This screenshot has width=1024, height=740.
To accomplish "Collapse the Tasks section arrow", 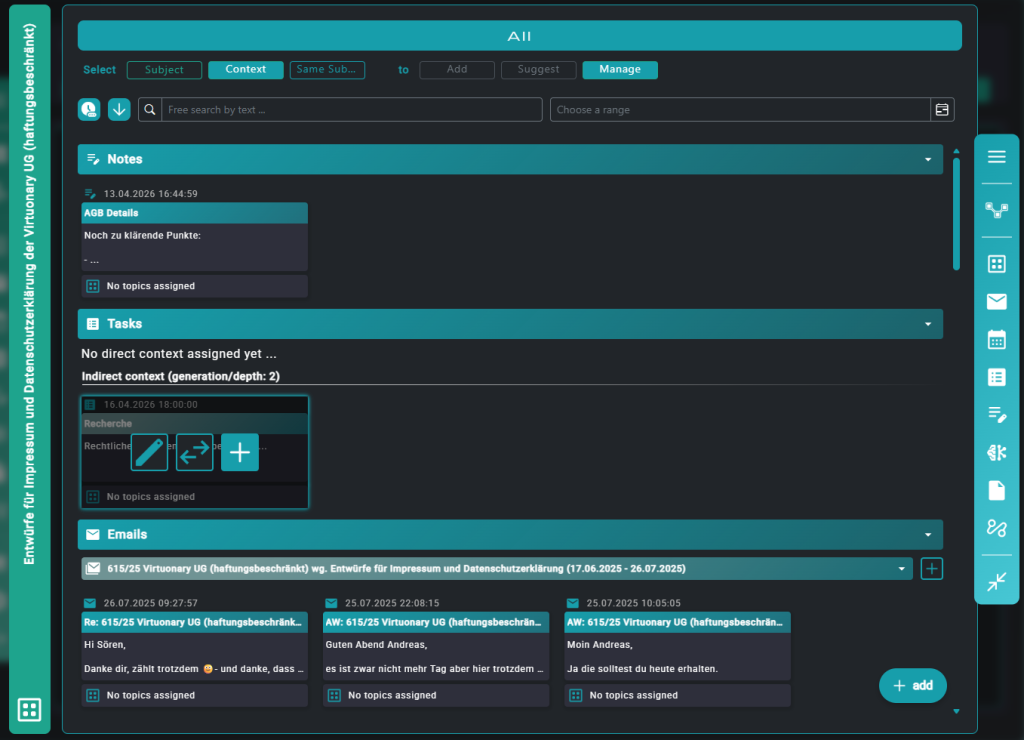I will click(x=928, y=324).
